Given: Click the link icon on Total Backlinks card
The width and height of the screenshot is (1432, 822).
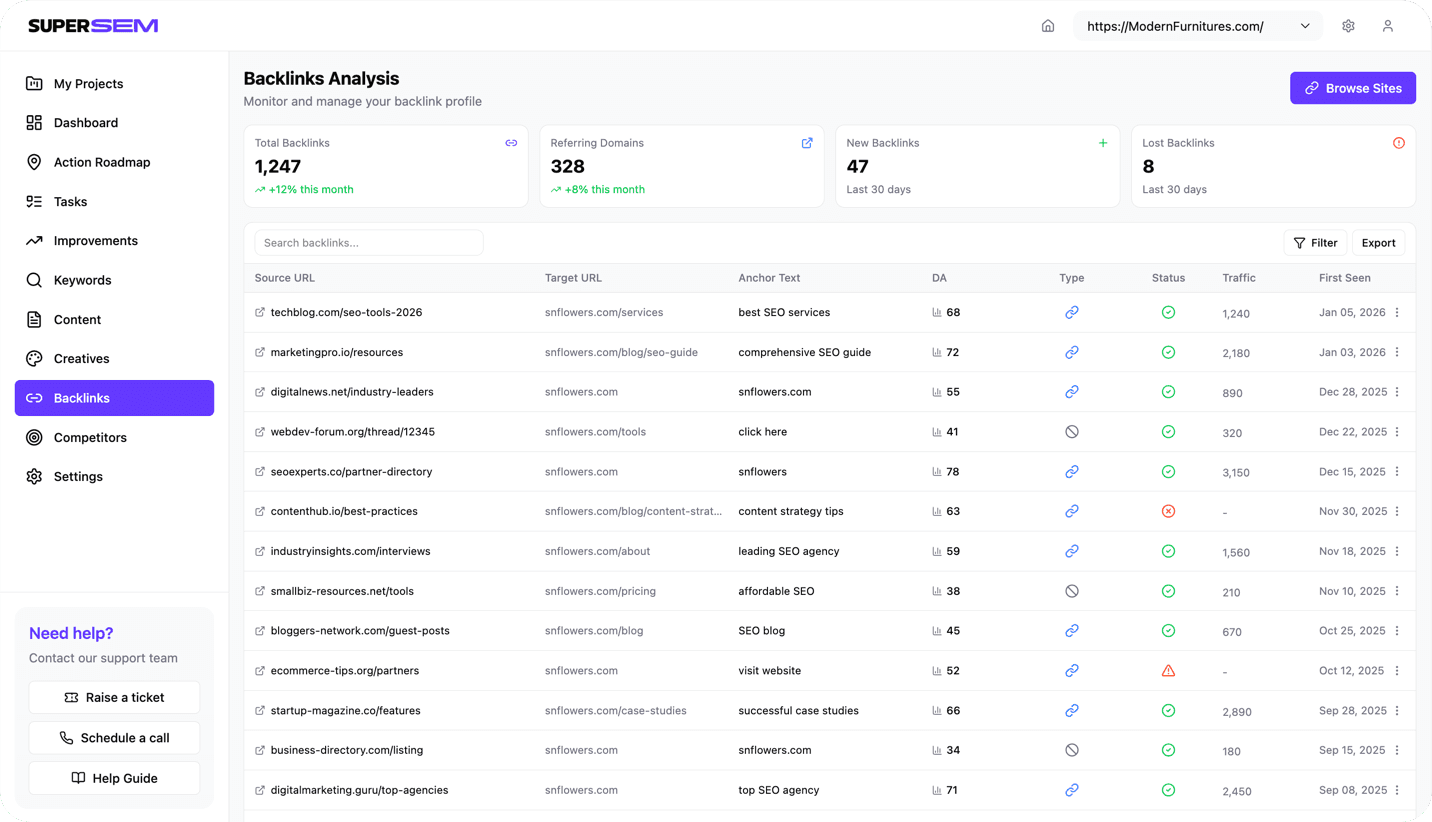Looking at the screenshot, I should pos(511,143).
